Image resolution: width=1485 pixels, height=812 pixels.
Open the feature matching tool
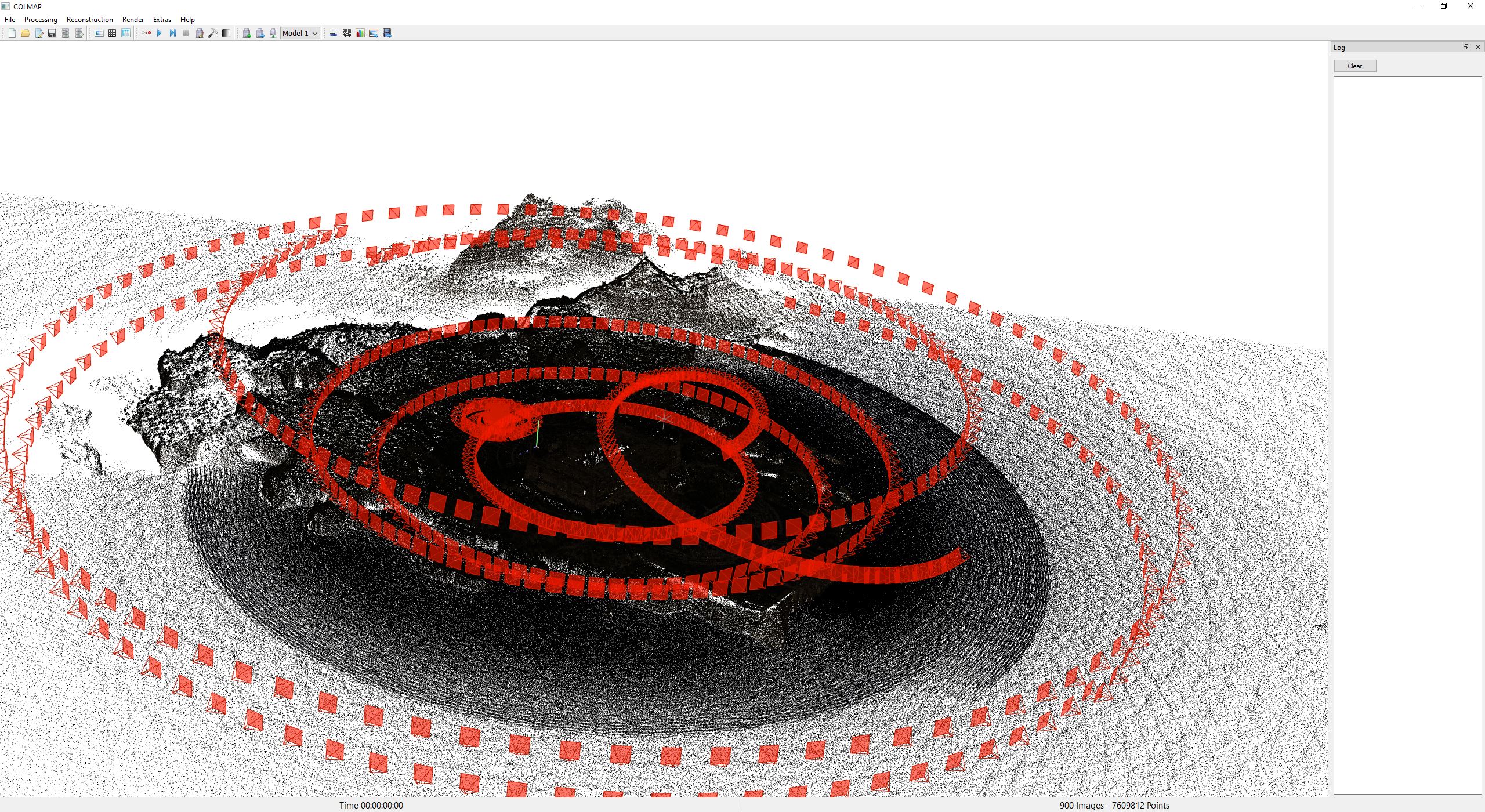111,33
